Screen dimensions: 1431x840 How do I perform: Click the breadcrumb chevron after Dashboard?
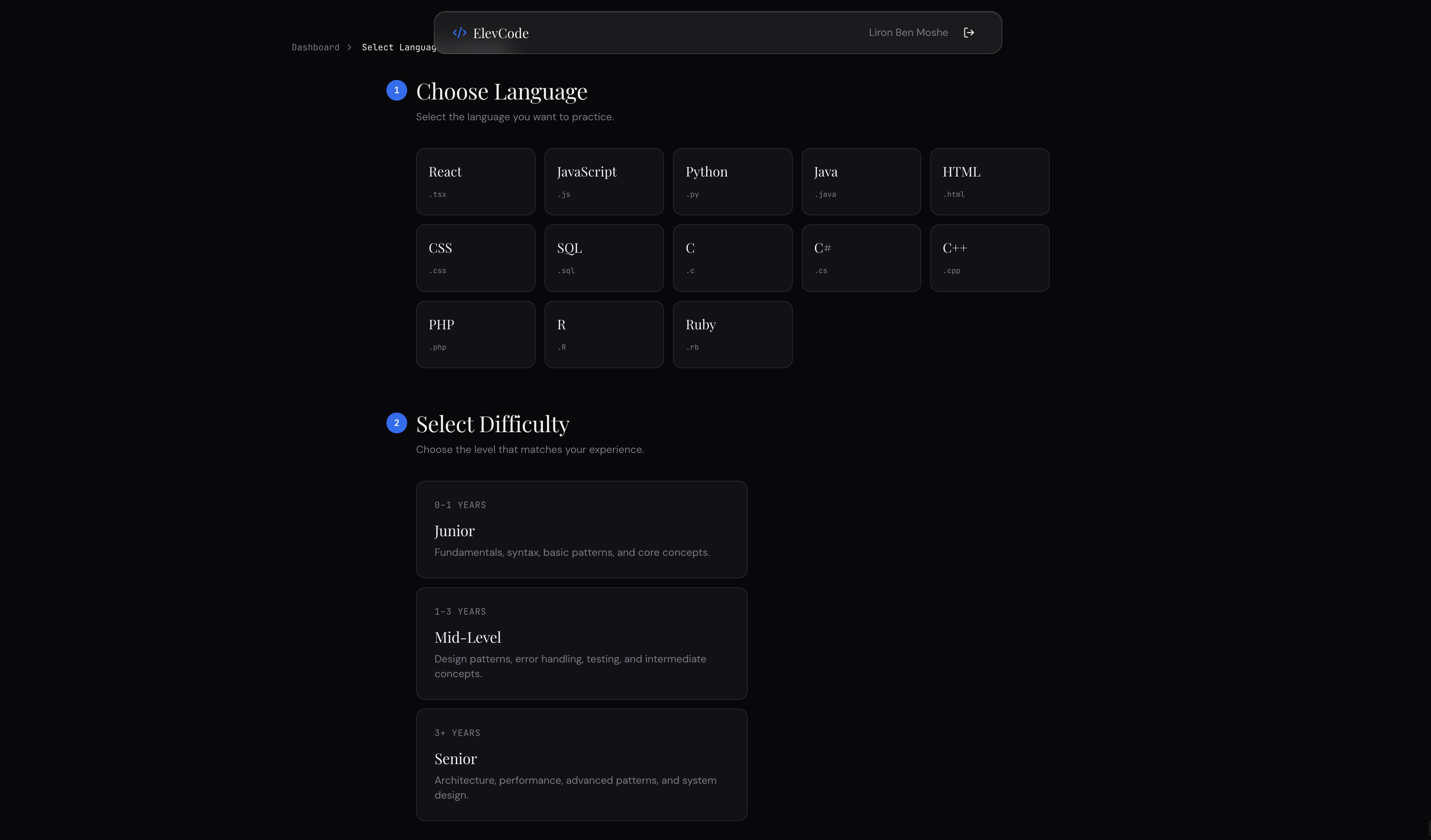[x=351, y=47]
